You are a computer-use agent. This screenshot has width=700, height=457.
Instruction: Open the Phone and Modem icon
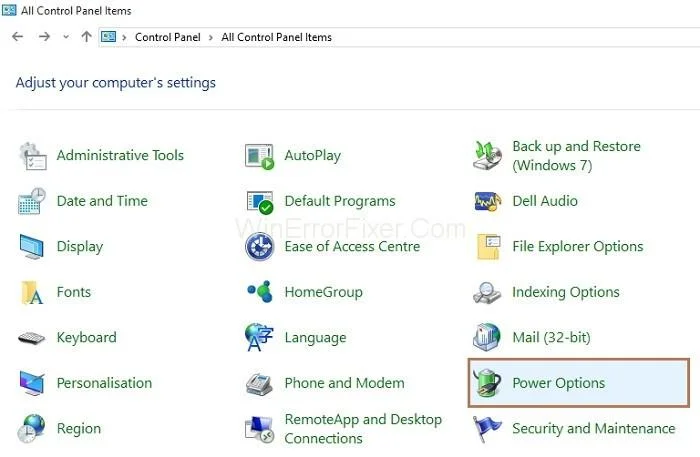pos(259,384)
